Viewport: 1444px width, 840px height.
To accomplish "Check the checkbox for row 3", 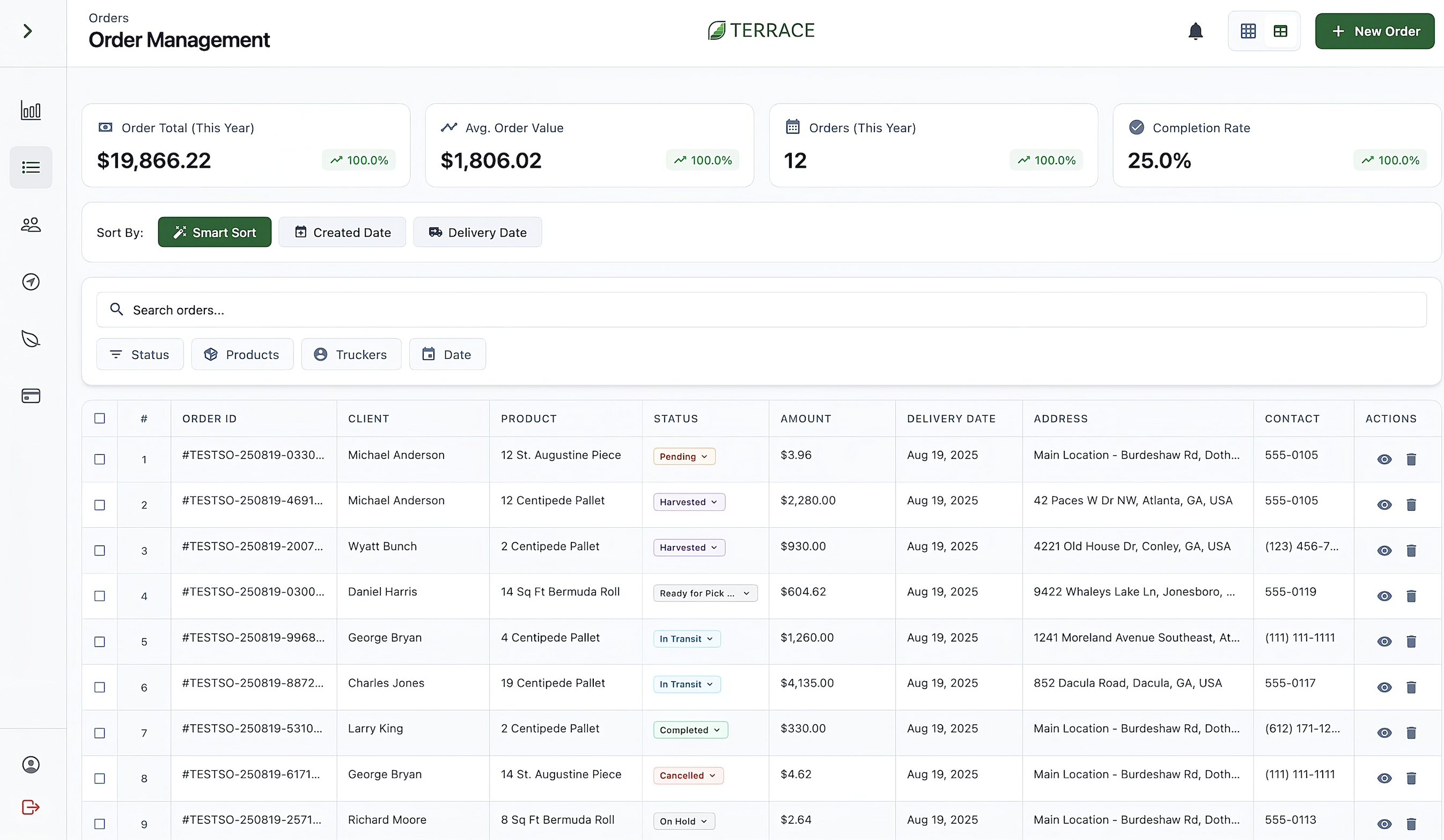I will [100, 550].
